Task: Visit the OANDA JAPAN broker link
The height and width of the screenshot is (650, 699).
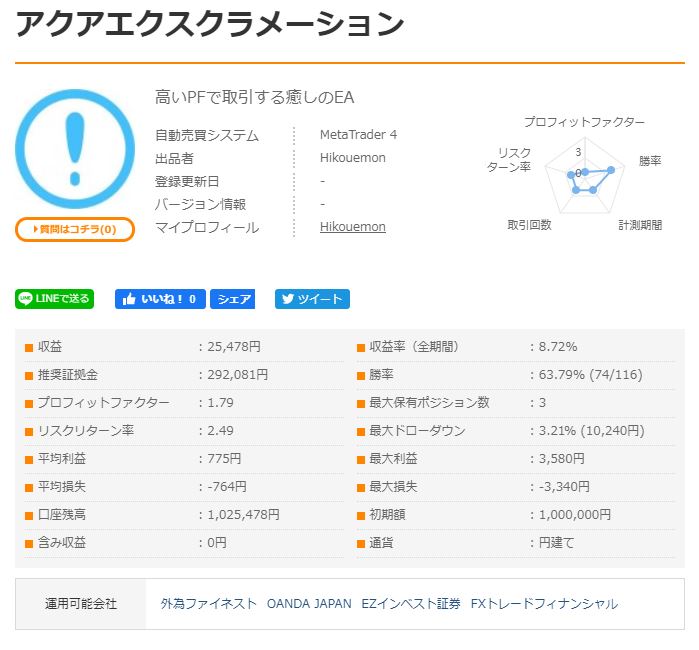Action: click(x=309, y=604)
